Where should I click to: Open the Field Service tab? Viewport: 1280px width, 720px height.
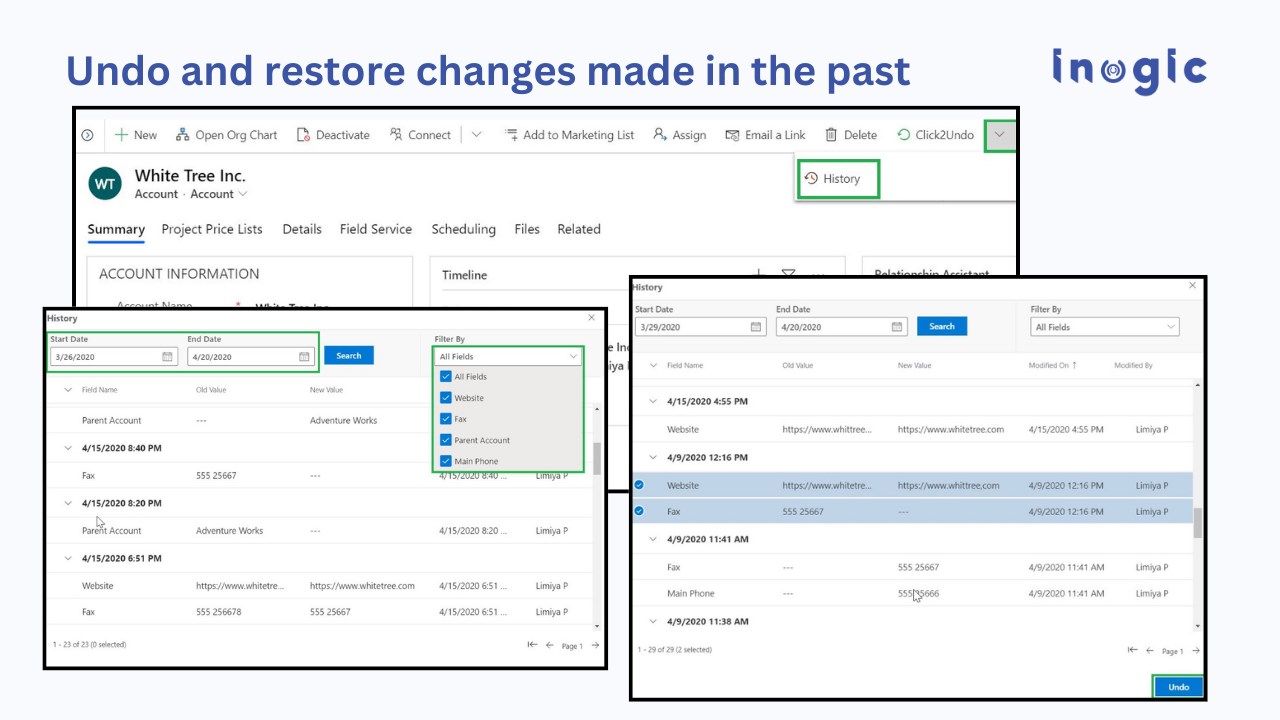pos(376,229)
